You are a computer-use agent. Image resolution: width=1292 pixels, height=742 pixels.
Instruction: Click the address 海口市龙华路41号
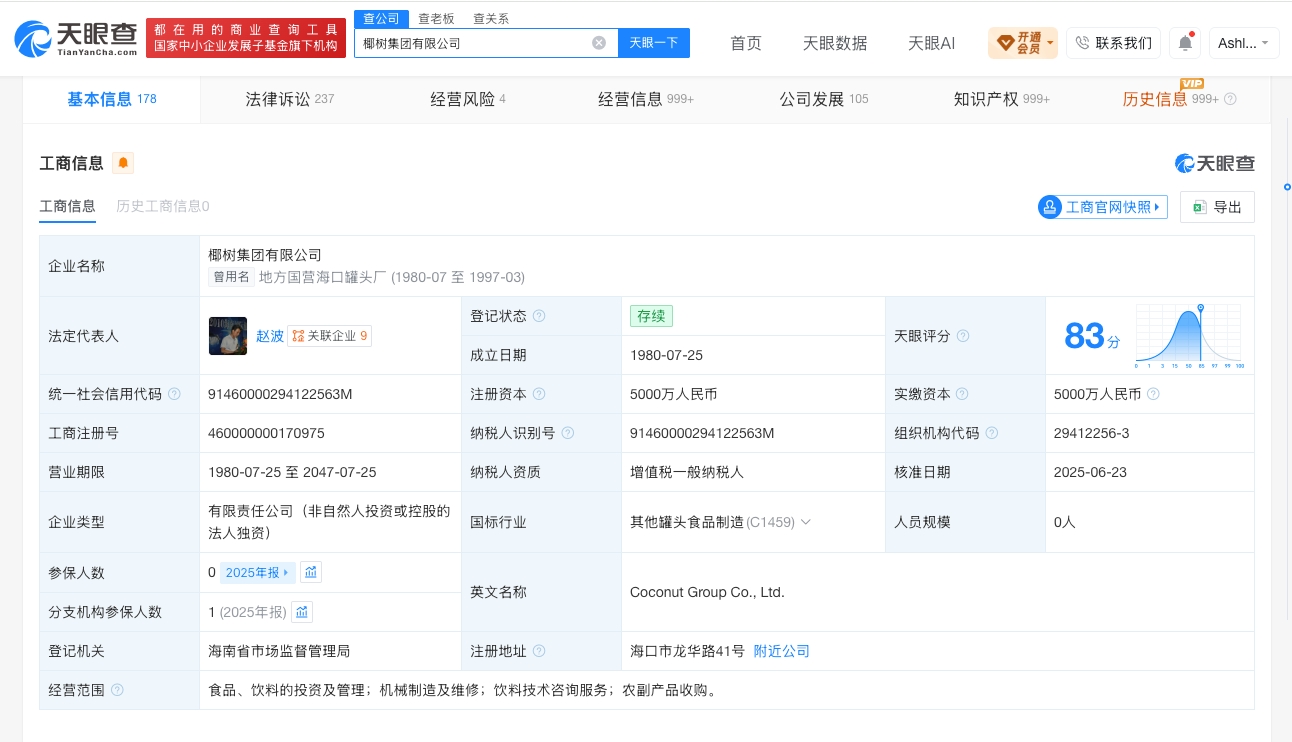click(x=688, y=651)
